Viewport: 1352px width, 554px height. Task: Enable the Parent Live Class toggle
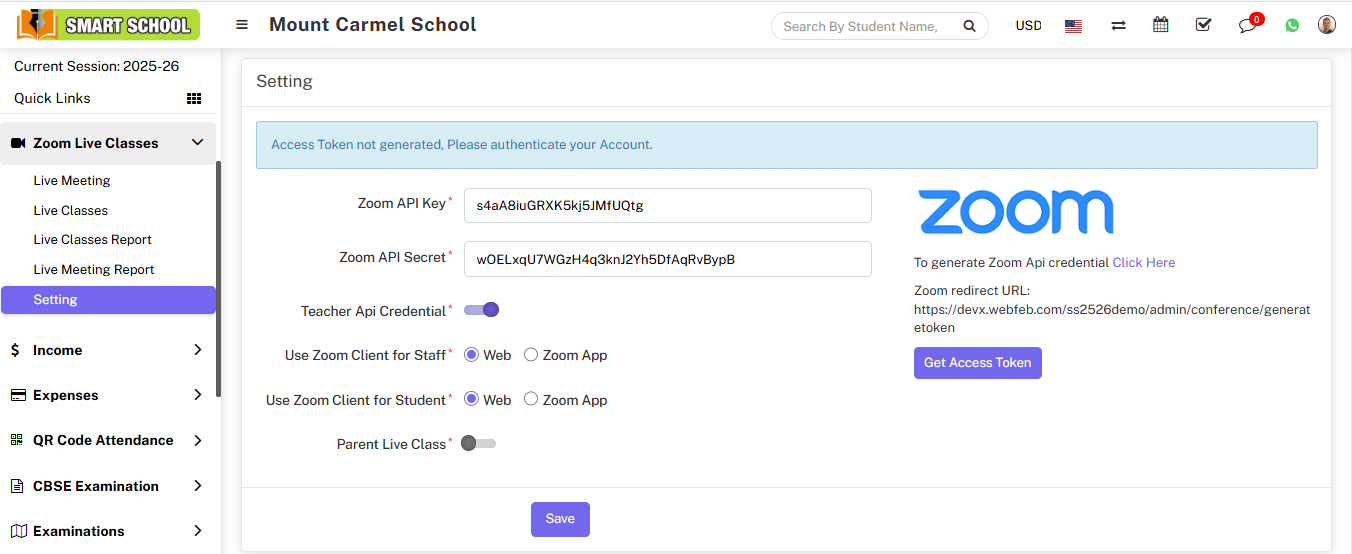point(479,443)
